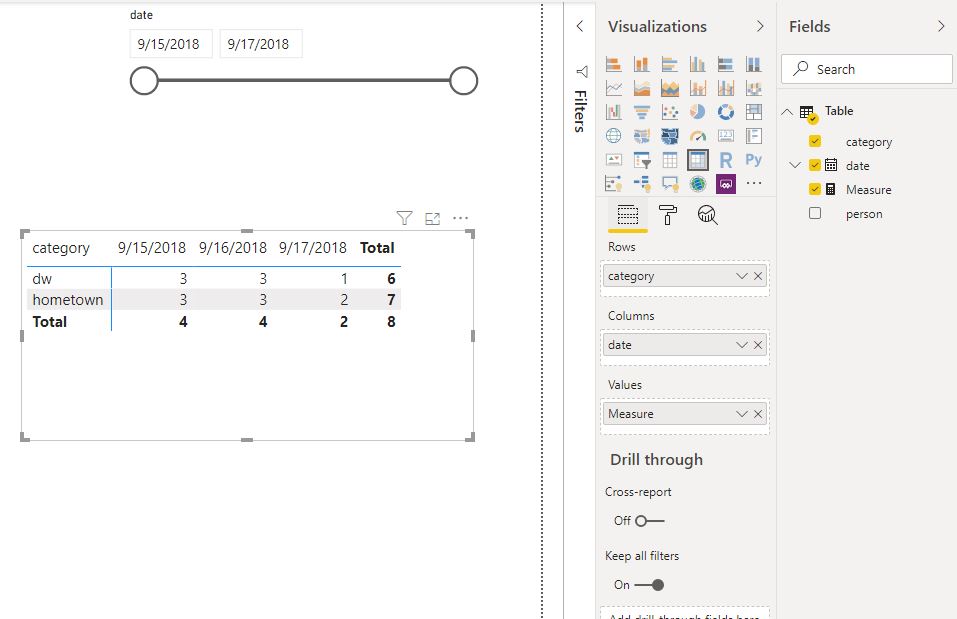Select the matrix visual
Screen dimensions: 957x619
click(698, 160)
